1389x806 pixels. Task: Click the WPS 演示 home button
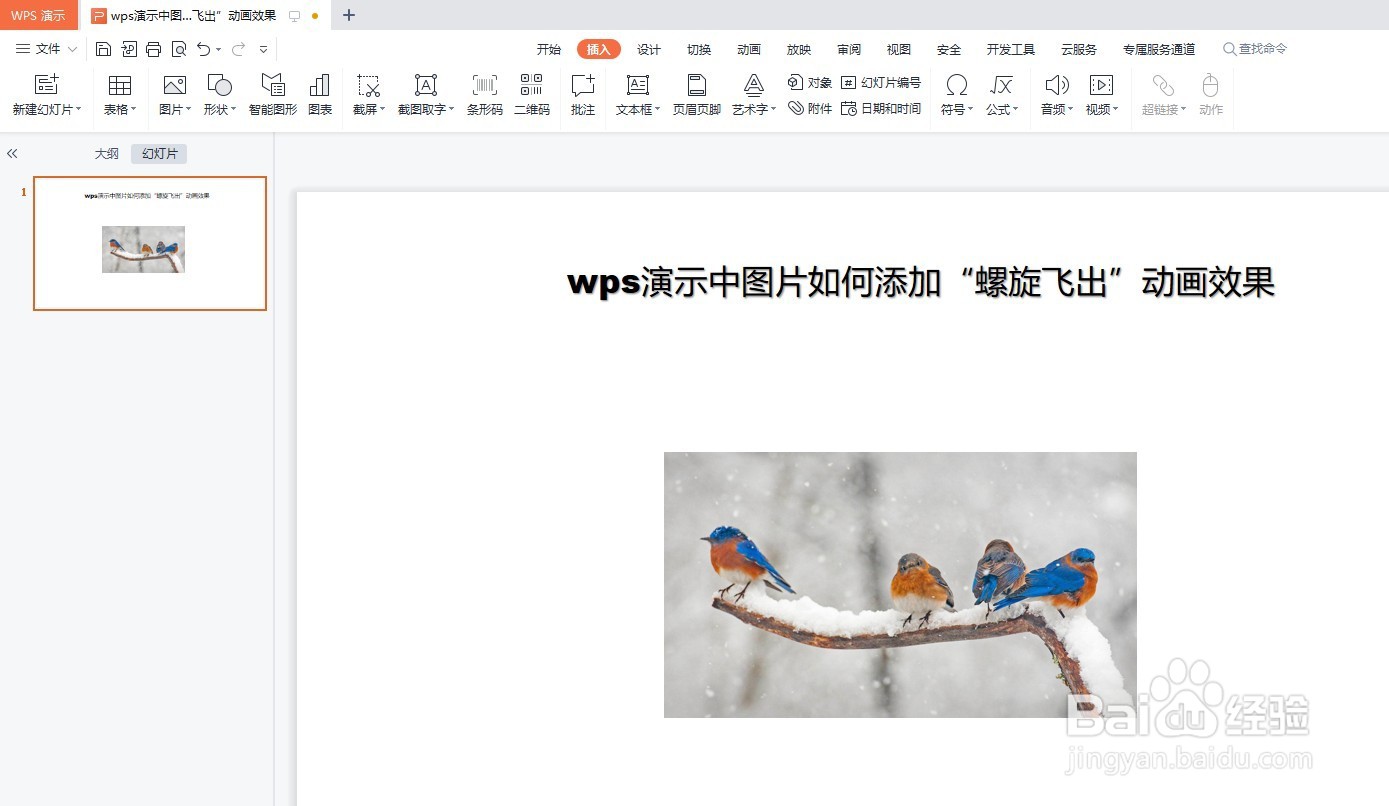[x=38, y=15]
